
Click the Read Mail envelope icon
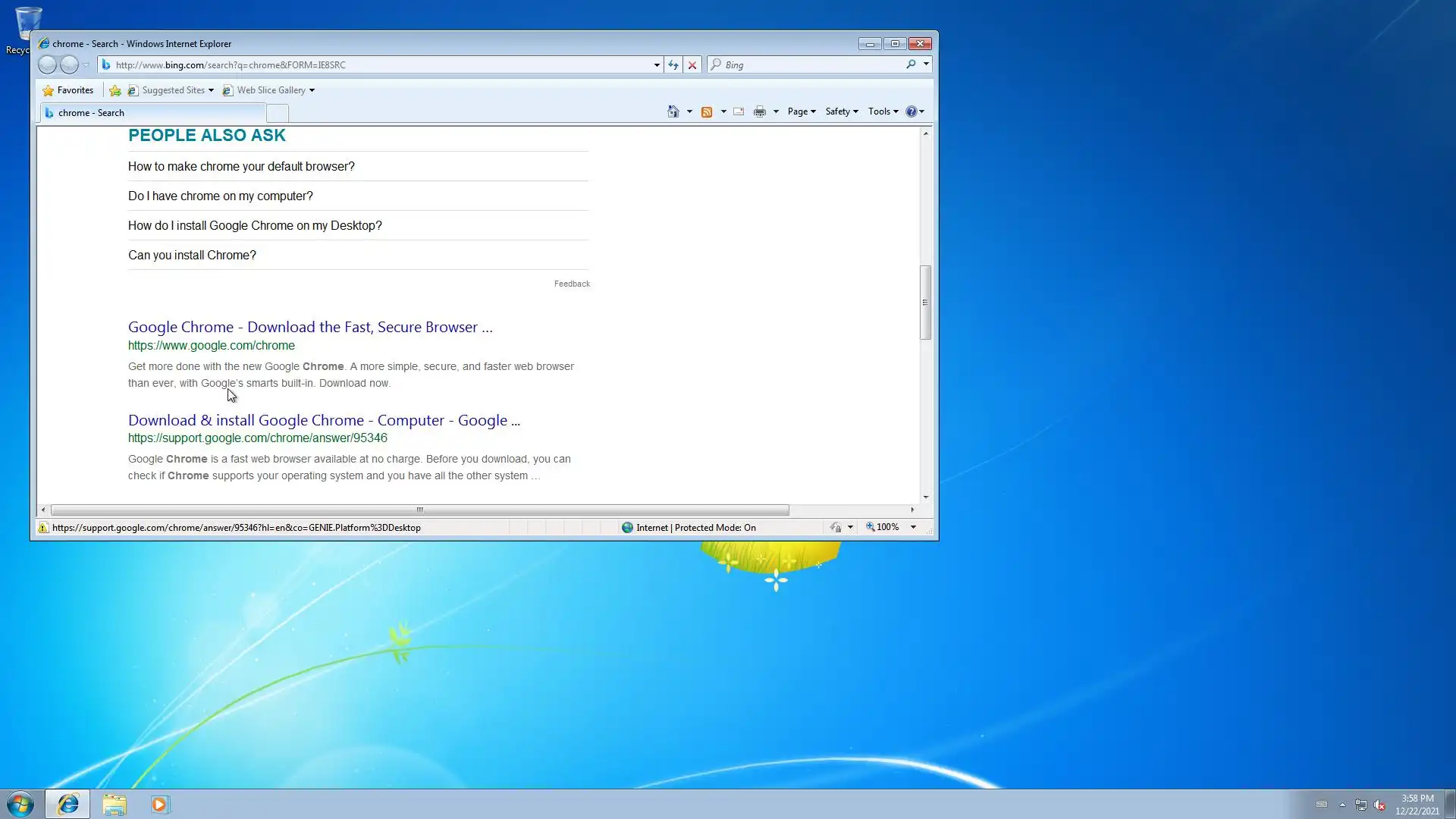point(739,111)
